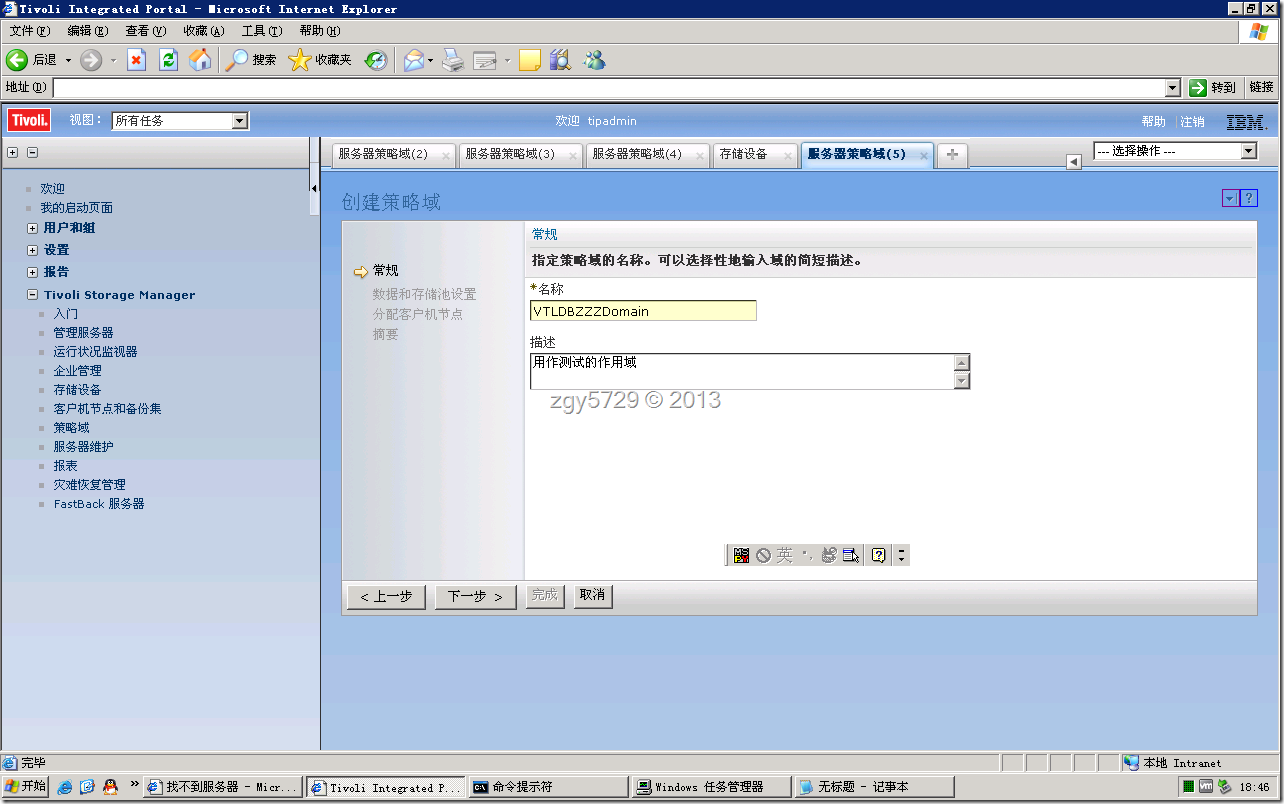Click the IME MSPY logo icon
1284x804 pixels.
tap(741, 555)
